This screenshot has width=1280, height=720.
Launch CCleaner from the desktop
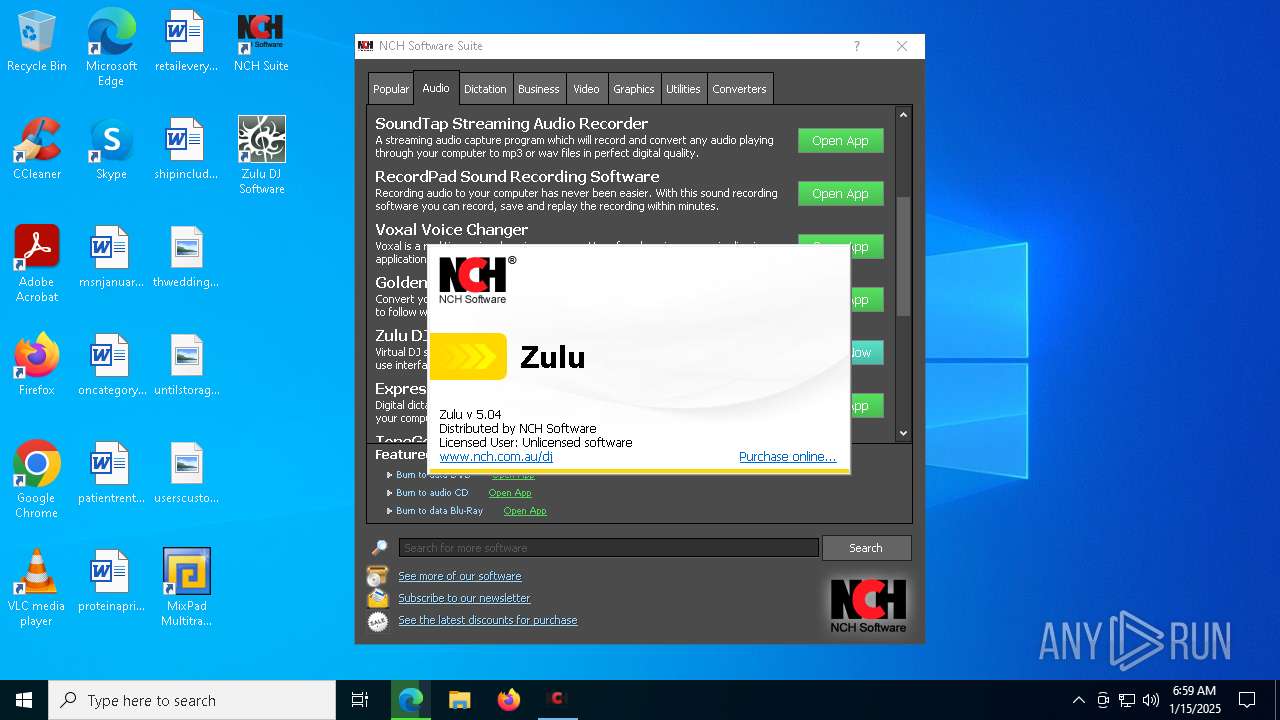pyautogui.click(x=37, y=149)
